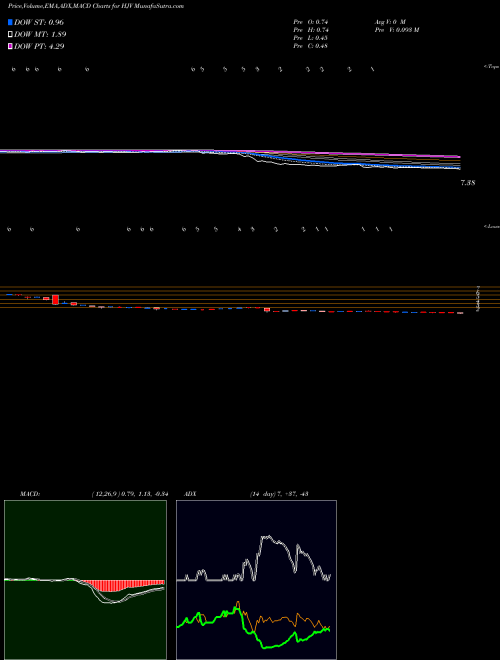Viewport: 500px width, 660px height.
Task: Click the 7.38 price label
Action: (468, 183)
